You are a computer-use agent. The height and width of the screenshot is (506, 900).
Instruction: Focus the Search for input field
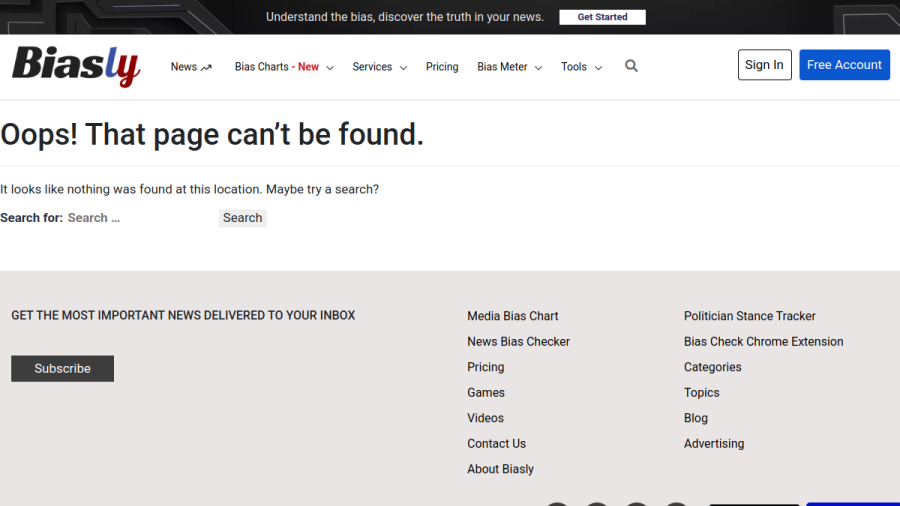[x=141, y=218]
